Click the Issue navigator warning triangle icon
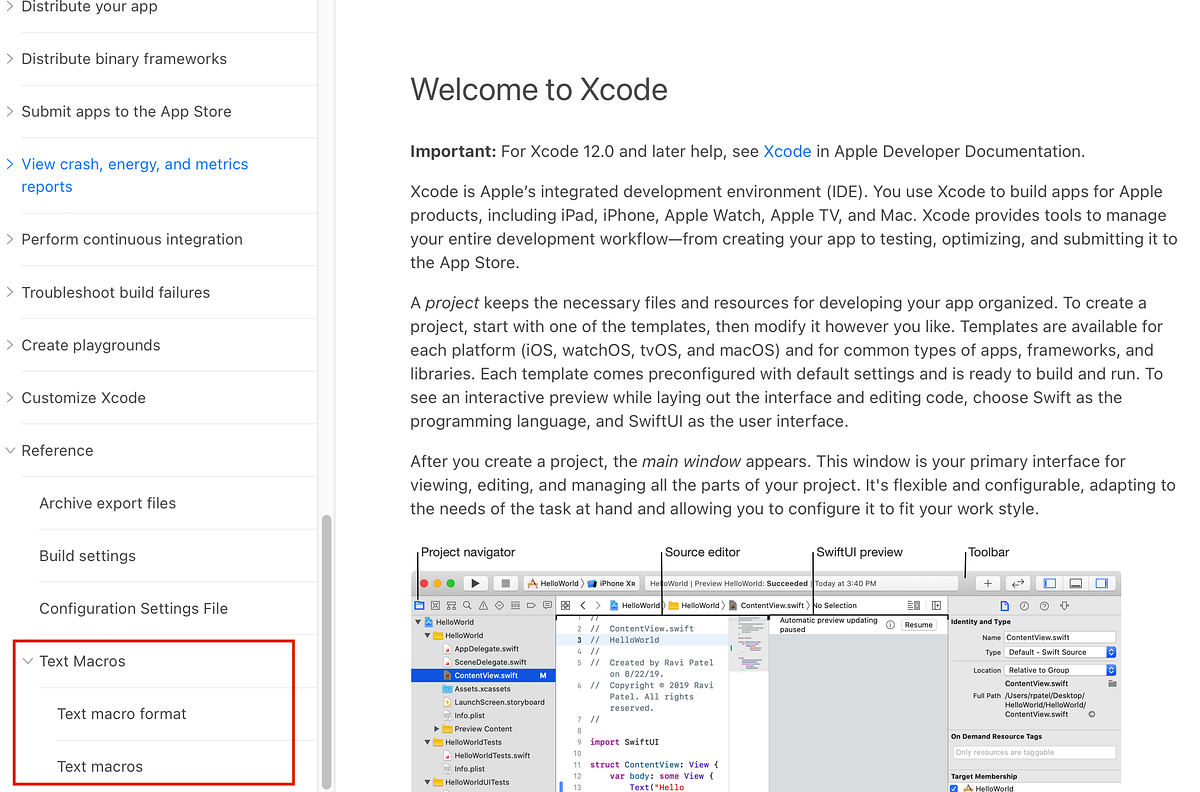The image size is (1200, 792). [485, 606]
